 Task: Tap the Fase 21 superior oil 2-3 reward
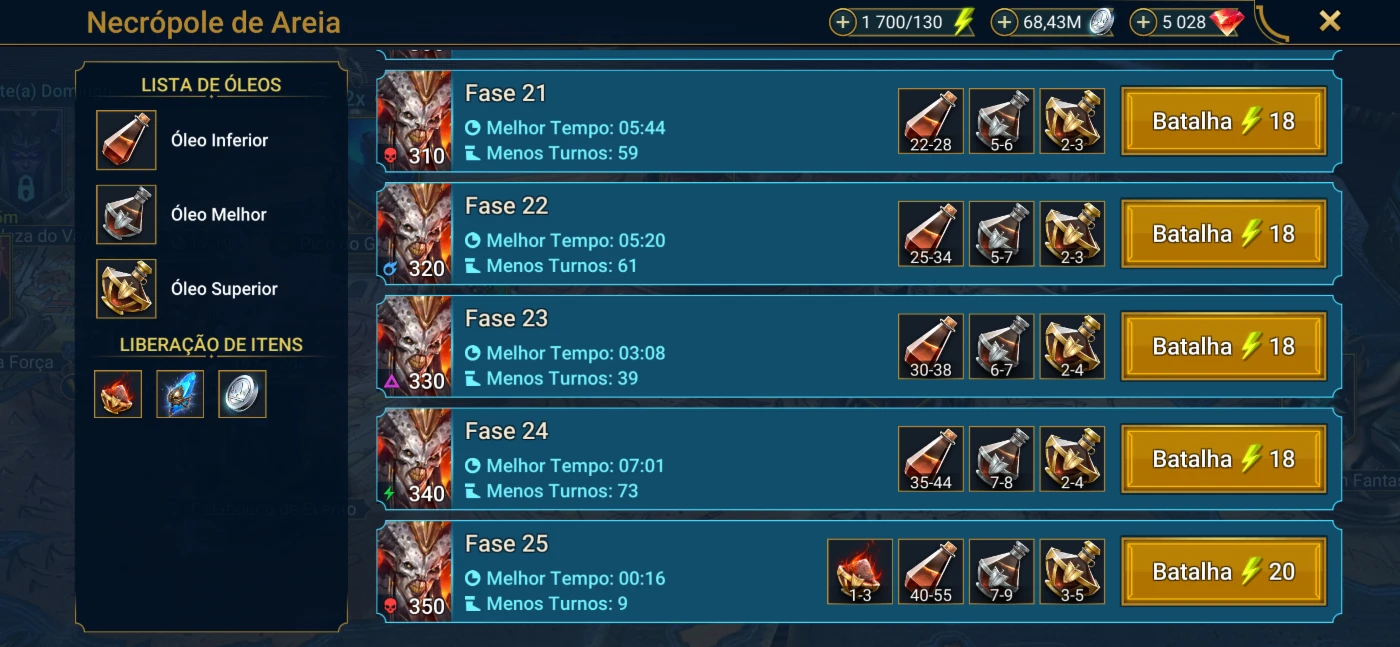point(1072,121)
